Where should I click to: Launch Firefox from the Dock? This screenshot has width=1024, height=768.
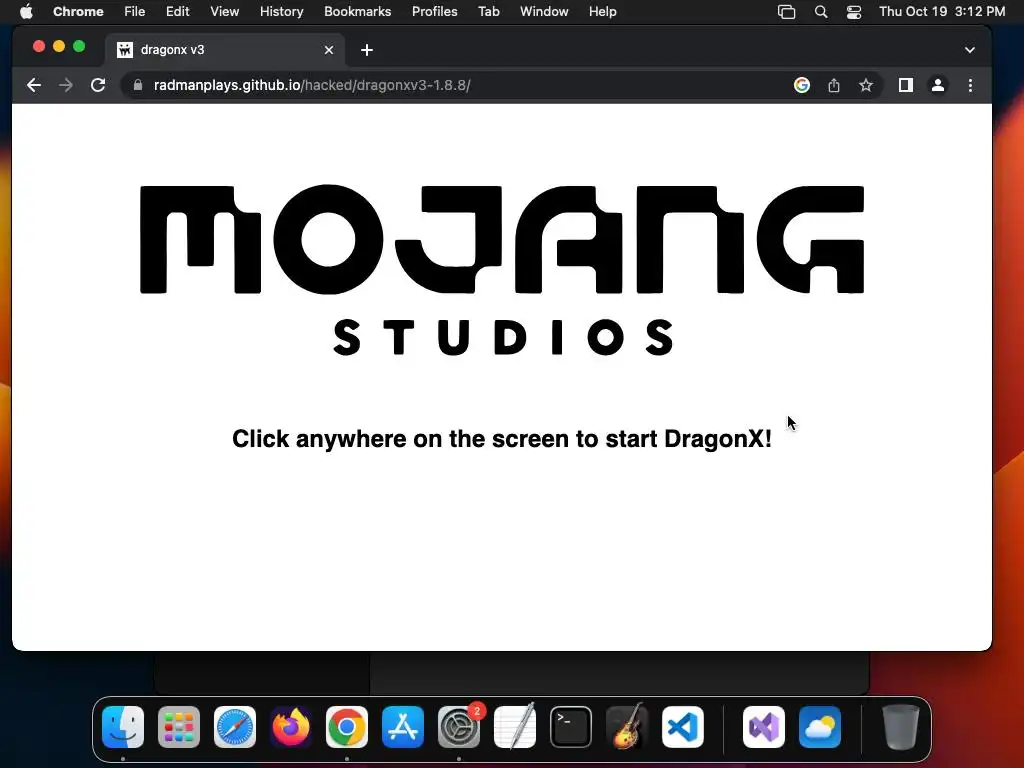[x=291, y=727]
